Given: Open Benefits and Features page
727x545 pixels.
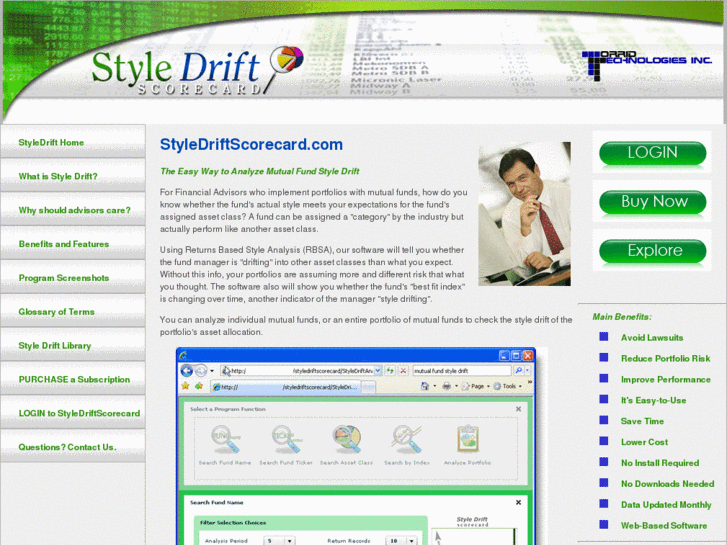Looking at the screenshot, I should pyautogui.click(x=73, y=244).
